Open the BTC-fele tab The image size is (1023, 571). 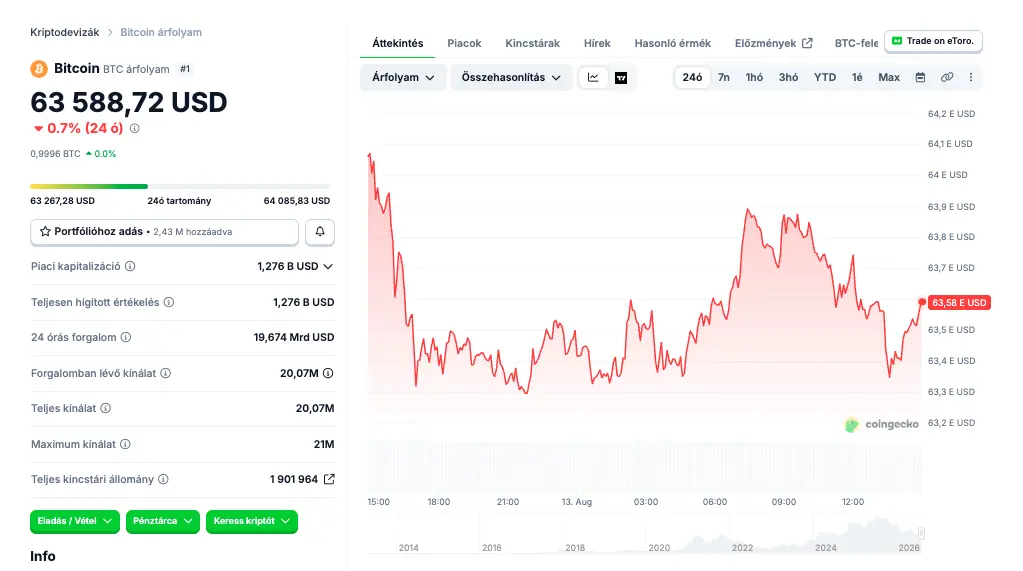856,43
